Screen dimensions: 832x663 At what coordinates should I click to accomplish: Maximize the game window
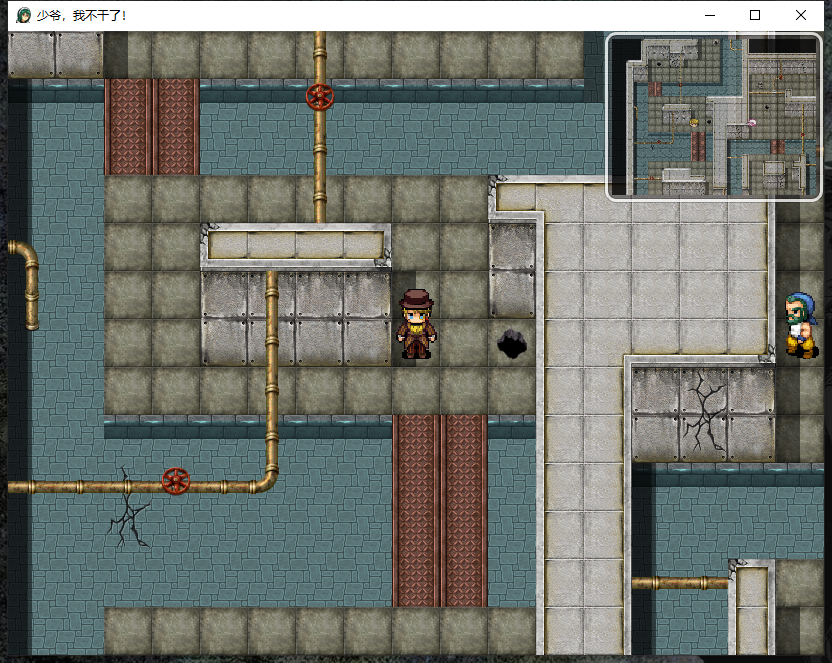(755, 15)
